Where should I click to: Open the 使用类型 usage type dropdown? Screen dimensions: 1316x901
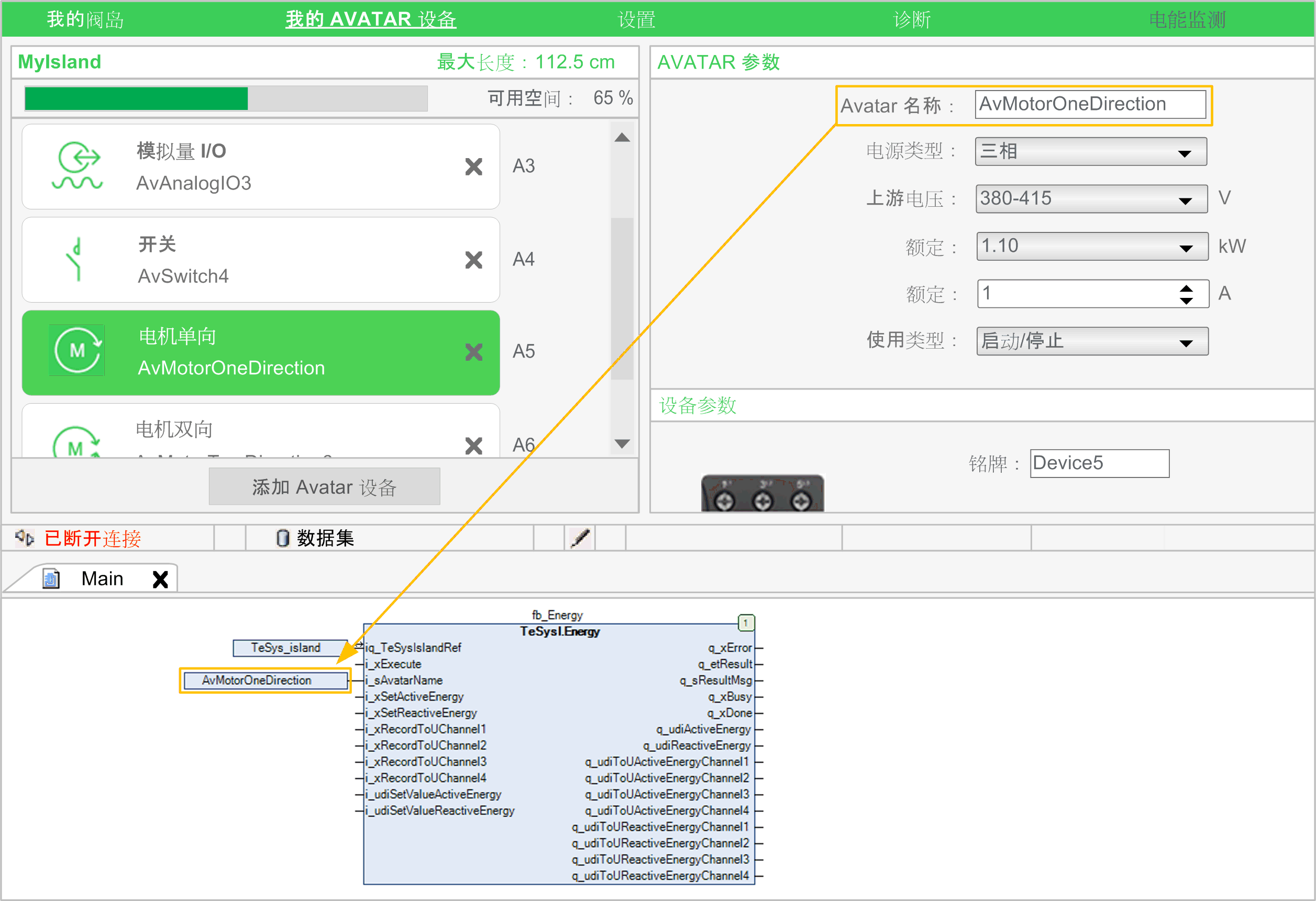(1187, 341)
